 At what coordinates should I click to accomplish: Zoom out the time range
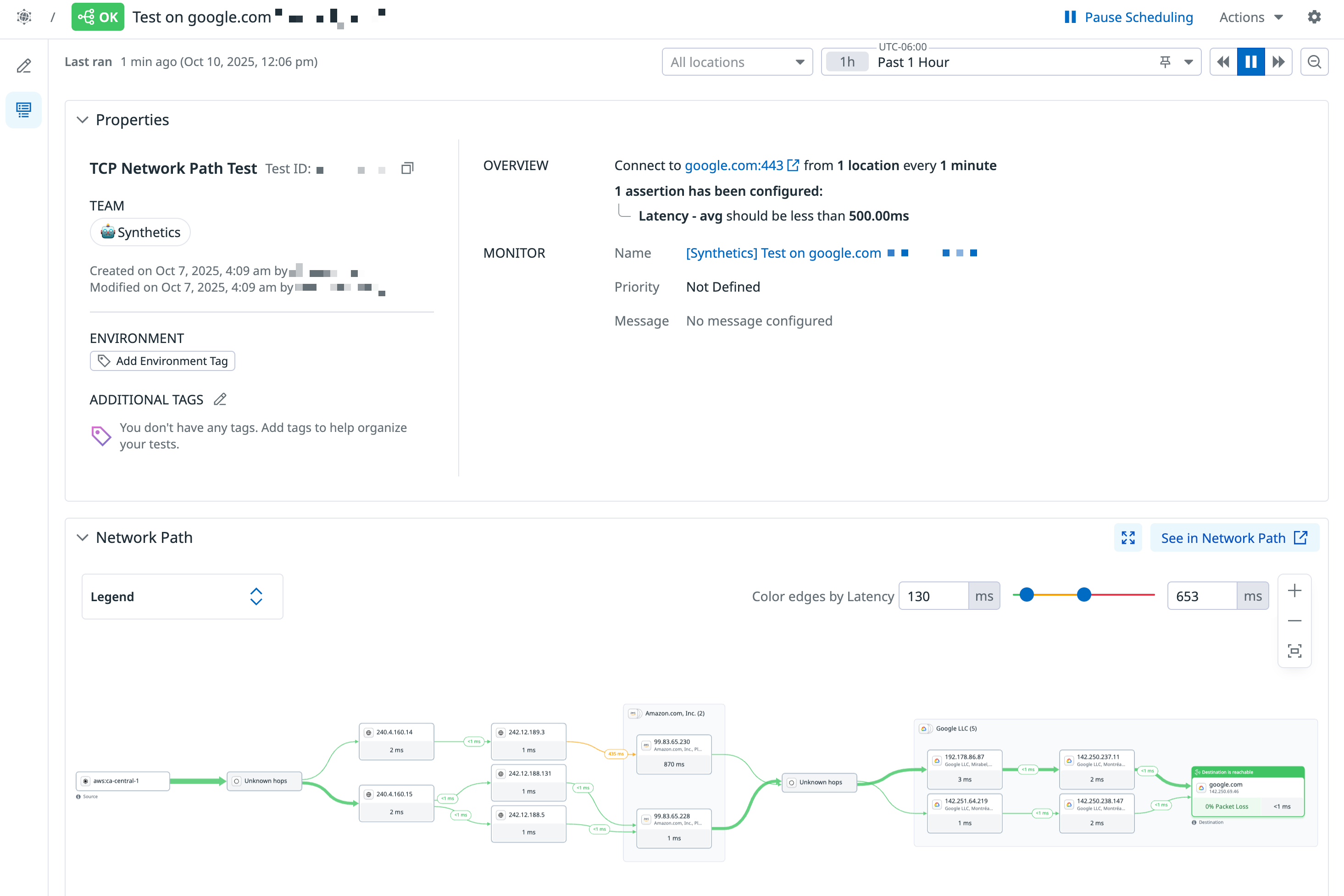pyautogui.click(x=1314, y=62)
